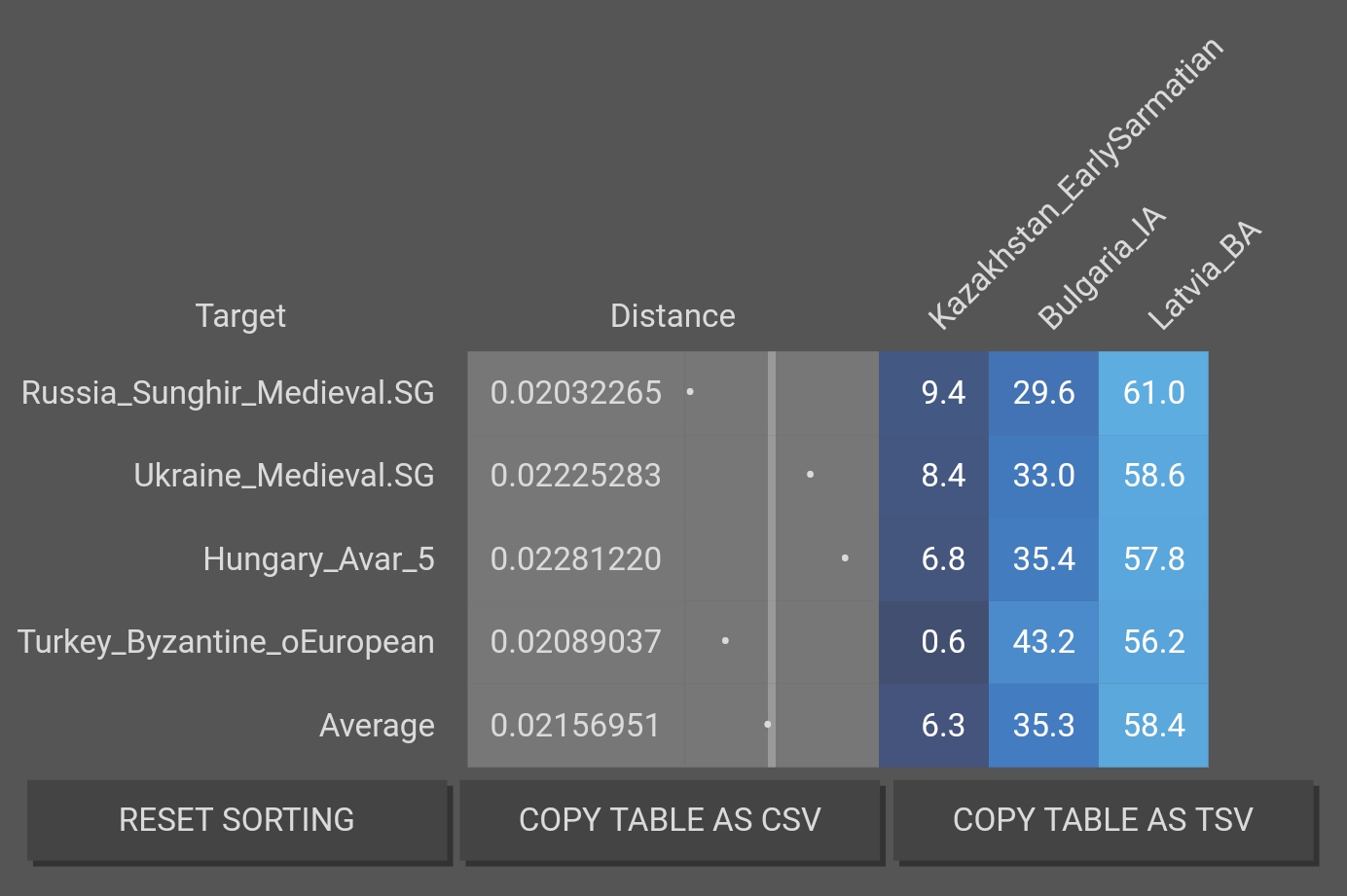Sort by the Distance column header
Viewport: 1347px width, 896px height.
[673, 316]
